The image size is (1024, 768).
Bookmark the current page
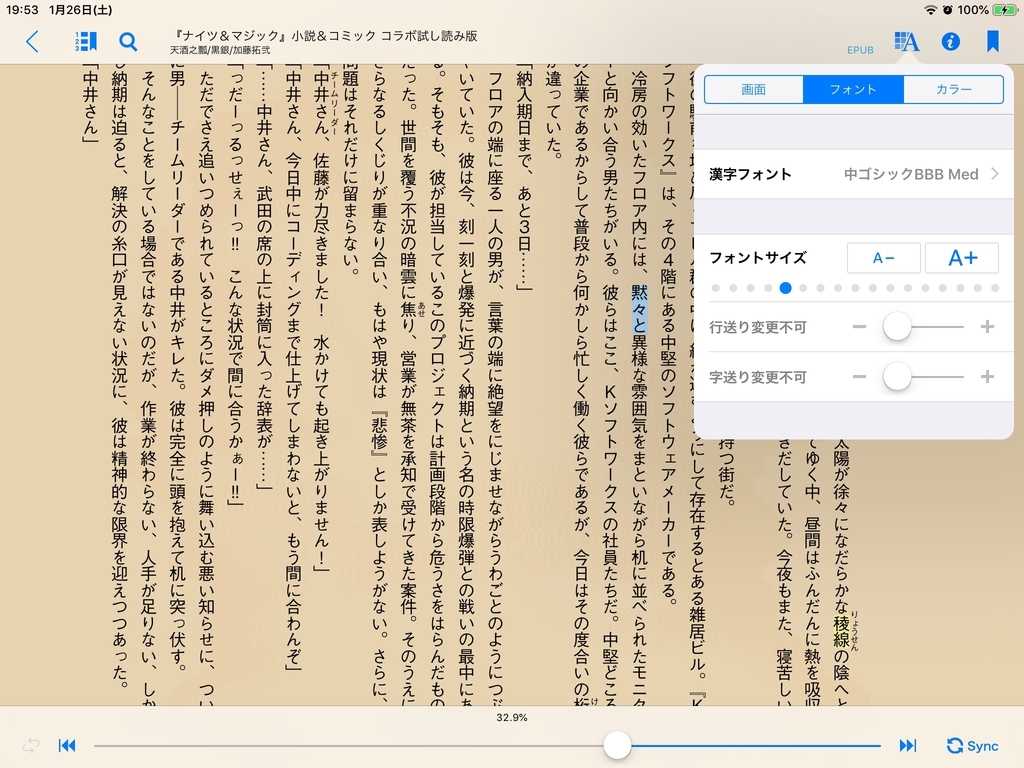point(993,42)
